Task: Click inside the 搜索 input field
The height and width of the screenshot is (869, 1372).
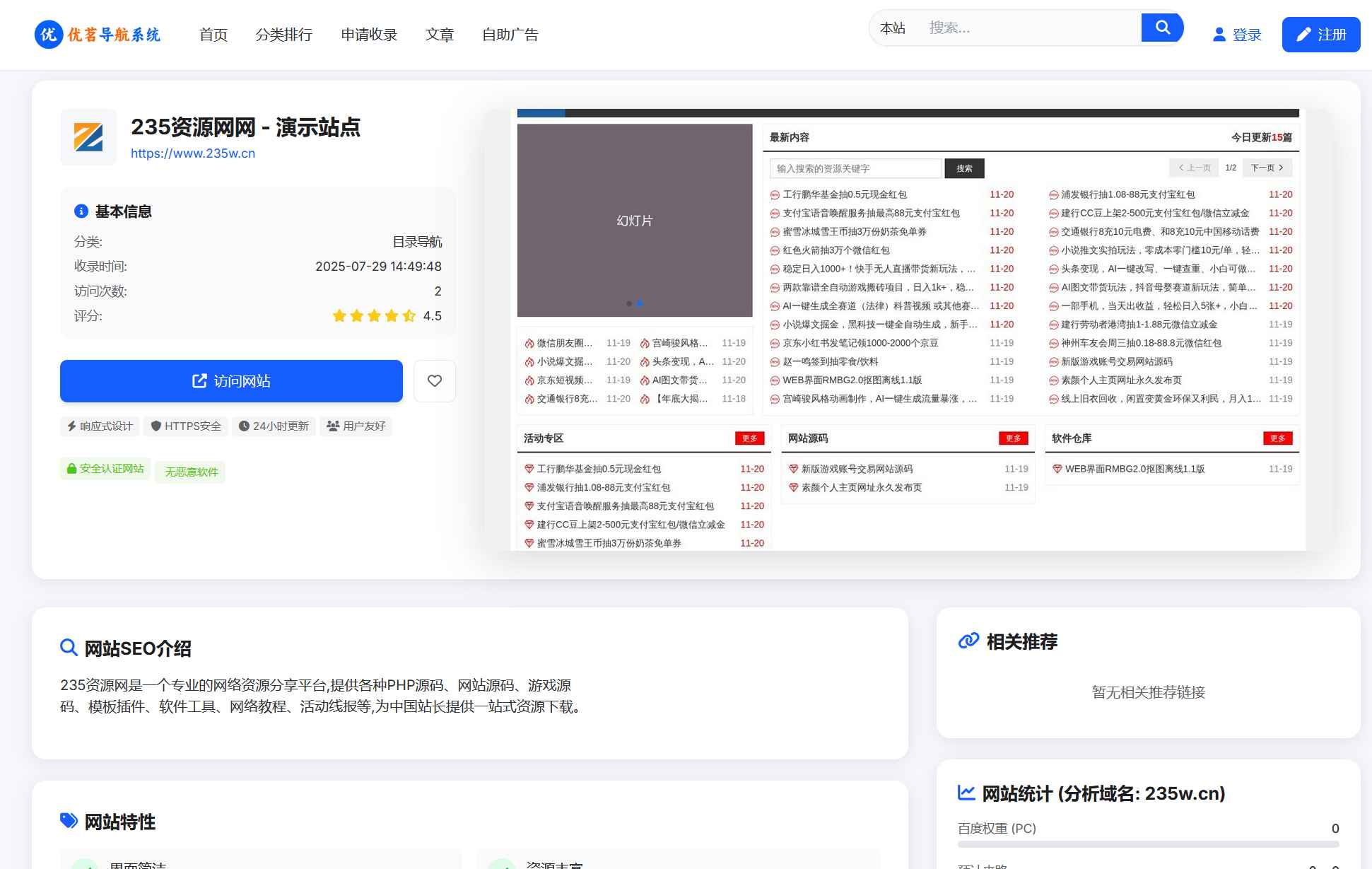Action: 1025,28
